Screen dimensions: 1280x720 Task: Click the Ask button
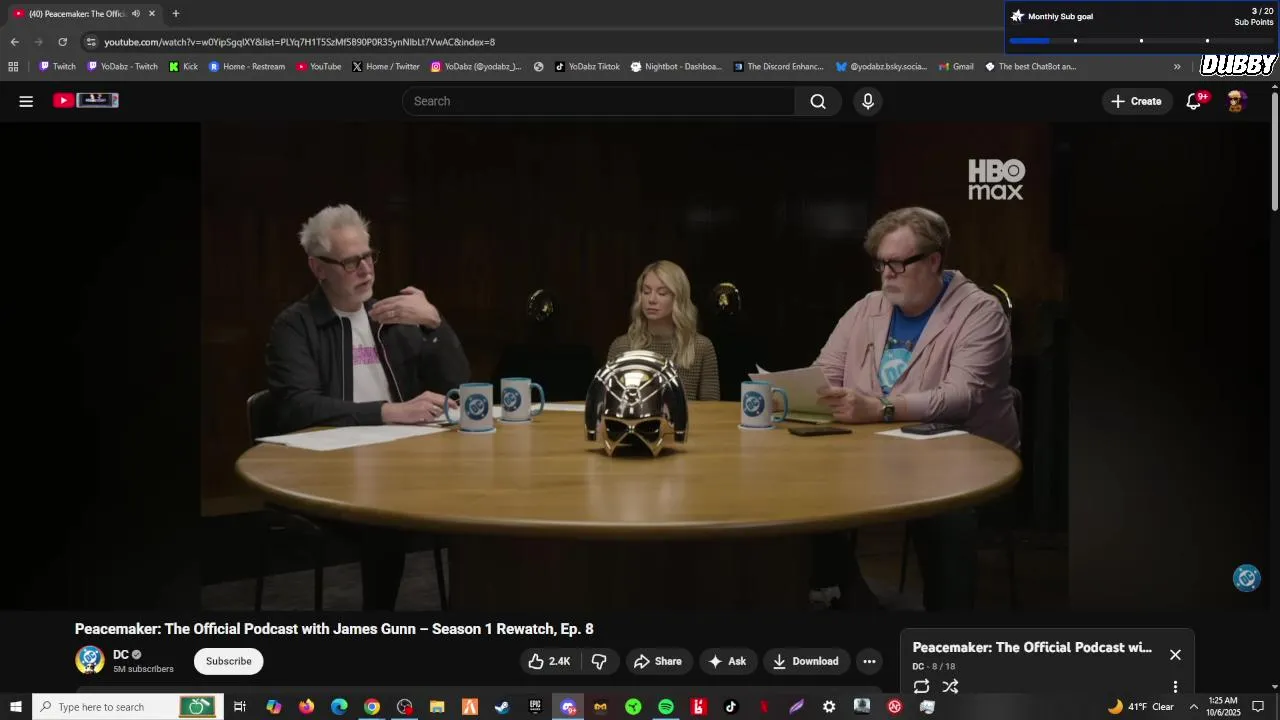[728, 661]
